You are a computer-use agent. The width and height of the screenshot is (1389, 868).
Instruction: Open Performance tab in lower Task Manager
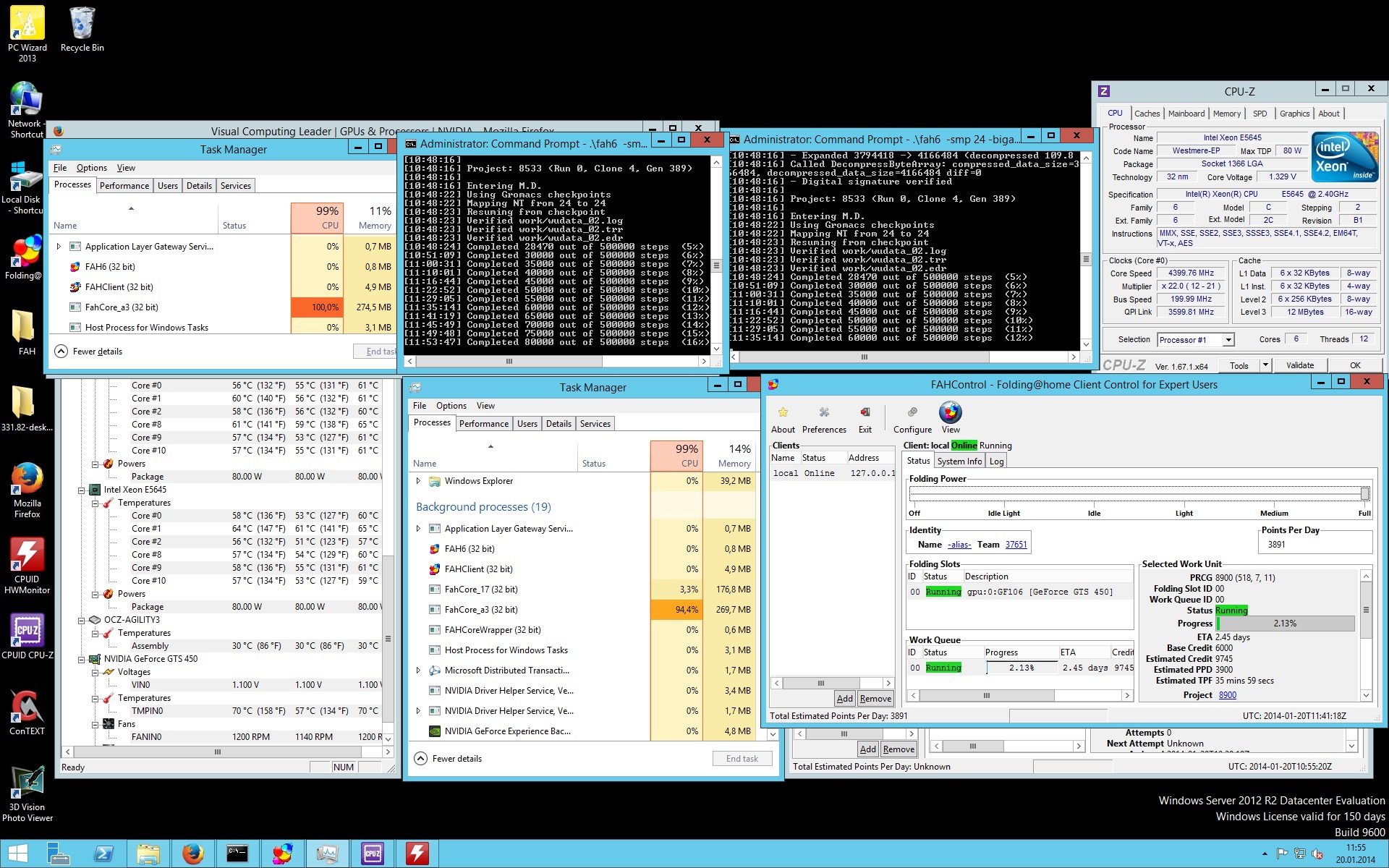click(484, 424)
